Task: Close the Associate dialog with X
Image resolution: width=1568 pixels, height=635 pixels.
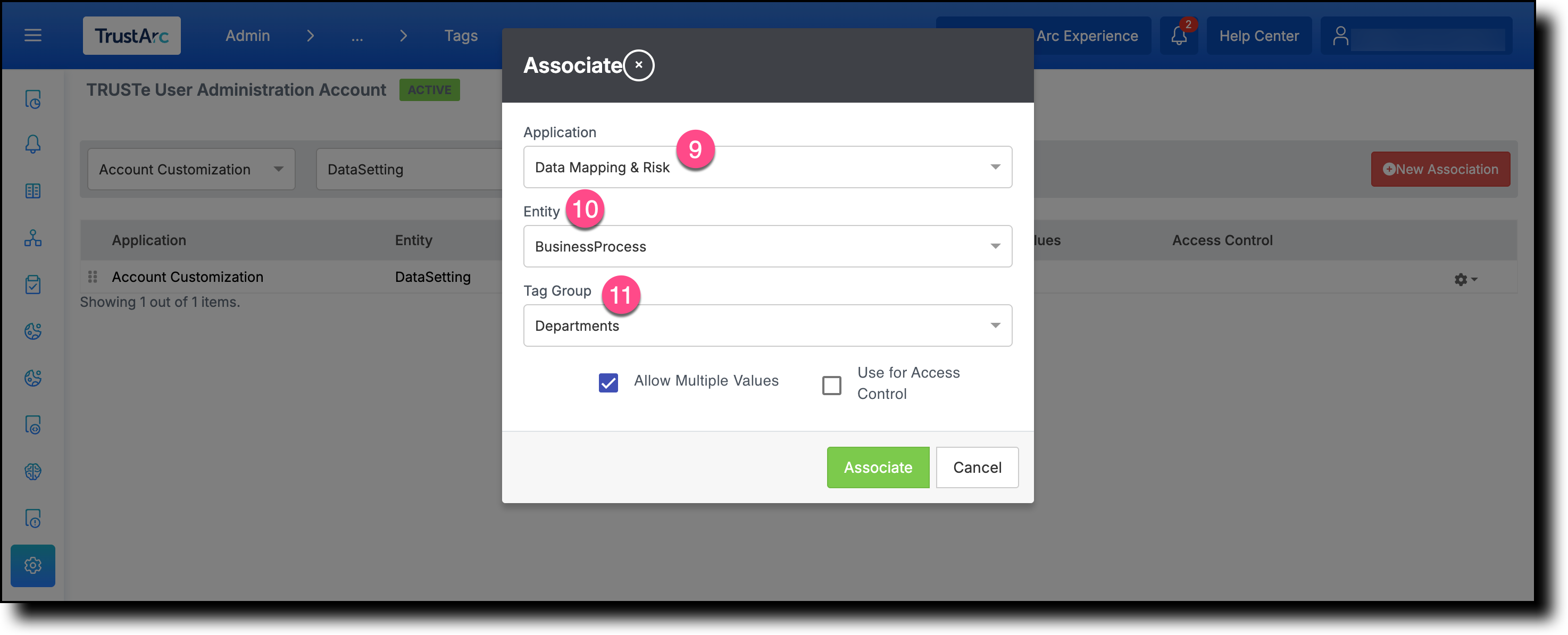Action: (x=638, y=65)
